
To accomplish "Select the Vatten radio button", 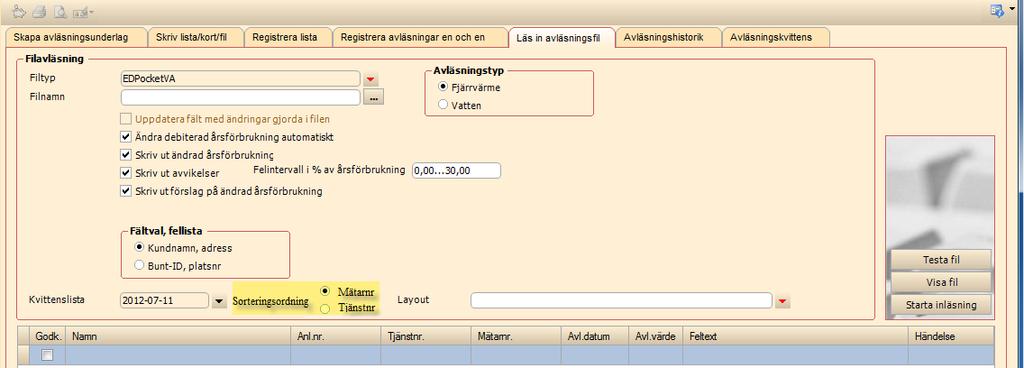I will tap(444, 104).
